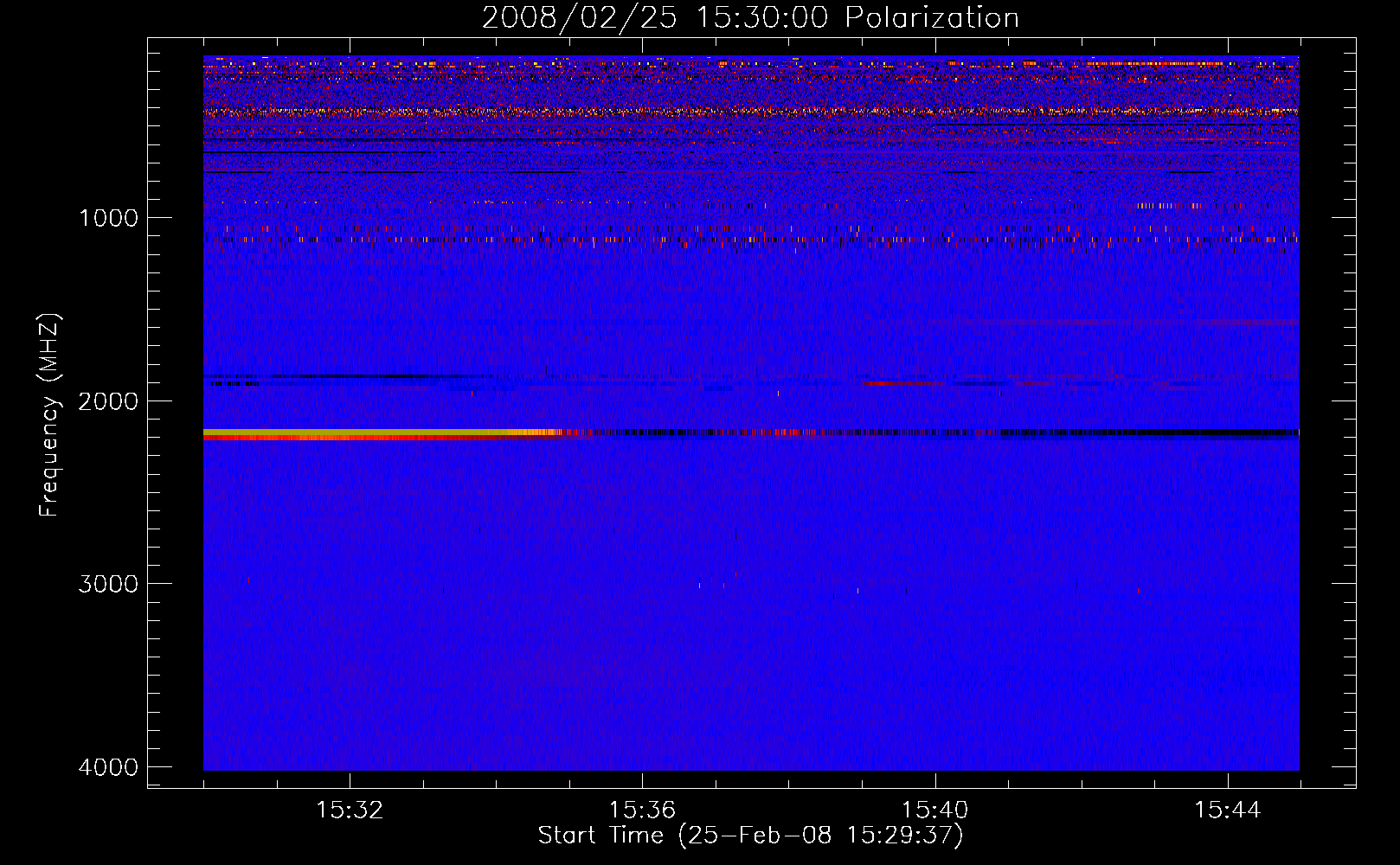Click the 15:40 time tick label
This screenshot has width=1400, height=865.
(934, 811)
